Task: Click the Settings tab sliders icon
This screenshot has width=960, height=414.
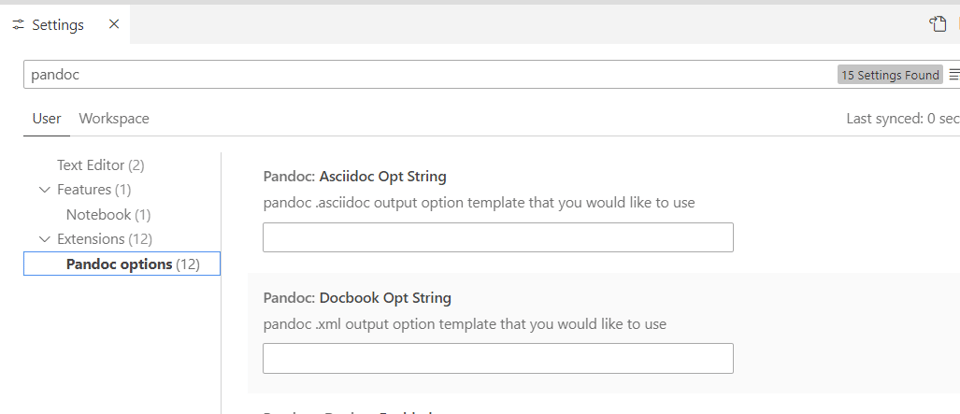Action: pyautogui.click(x=18, y=25)
